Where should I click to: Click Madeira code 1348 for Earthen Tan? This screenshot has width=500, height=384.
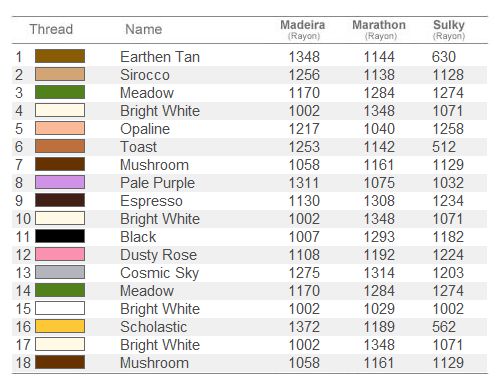304,57
